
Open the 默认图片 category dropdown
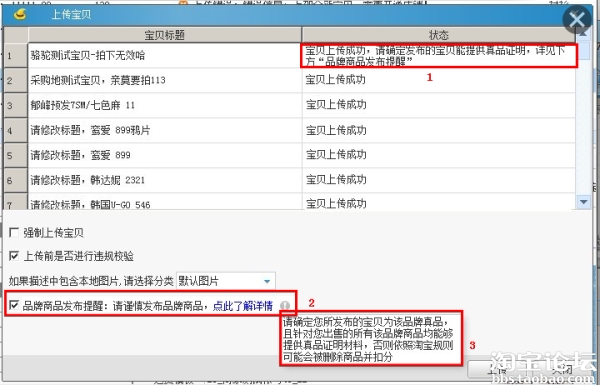(226, 281)
